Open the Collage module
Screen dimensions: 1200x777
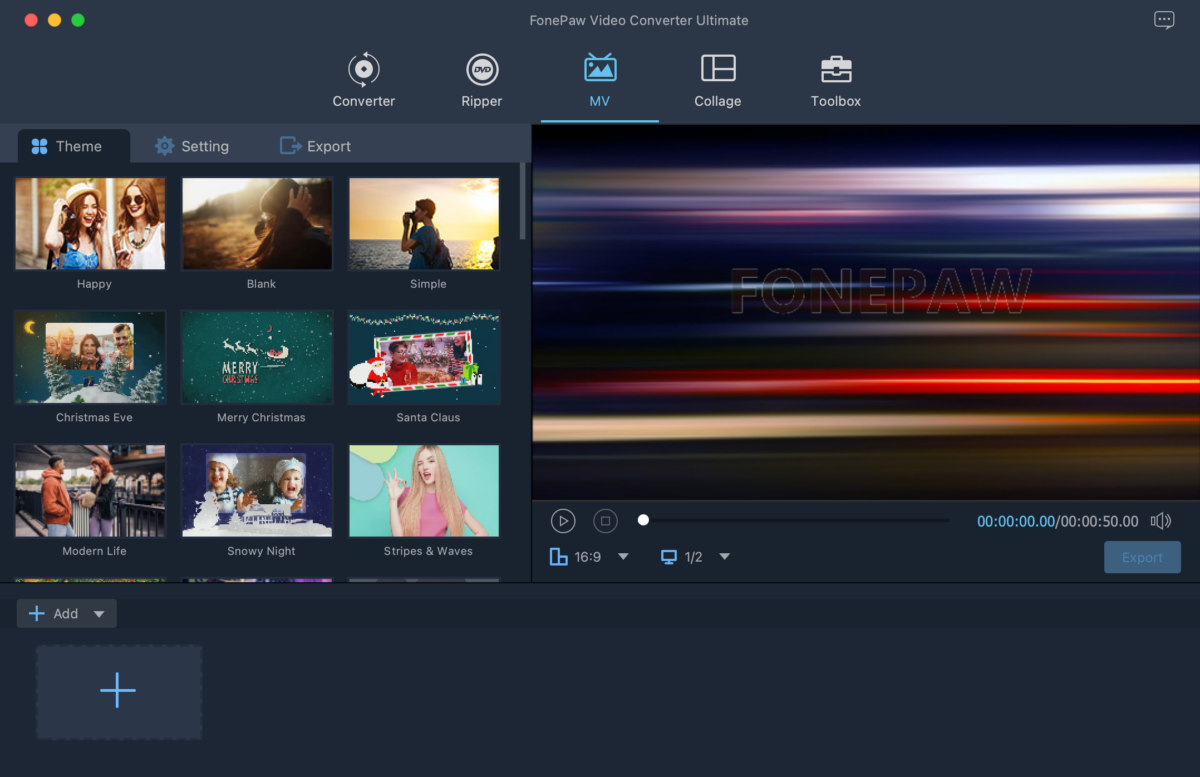[718, 80]
